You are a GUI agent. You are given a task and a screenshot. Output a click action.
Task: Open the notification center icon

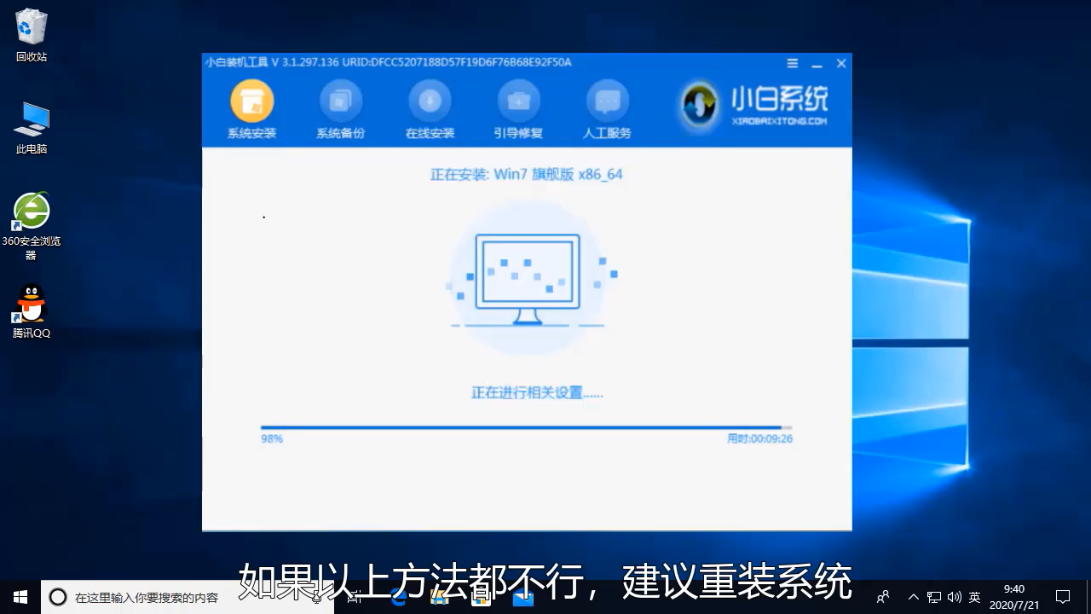[1062, 597]
